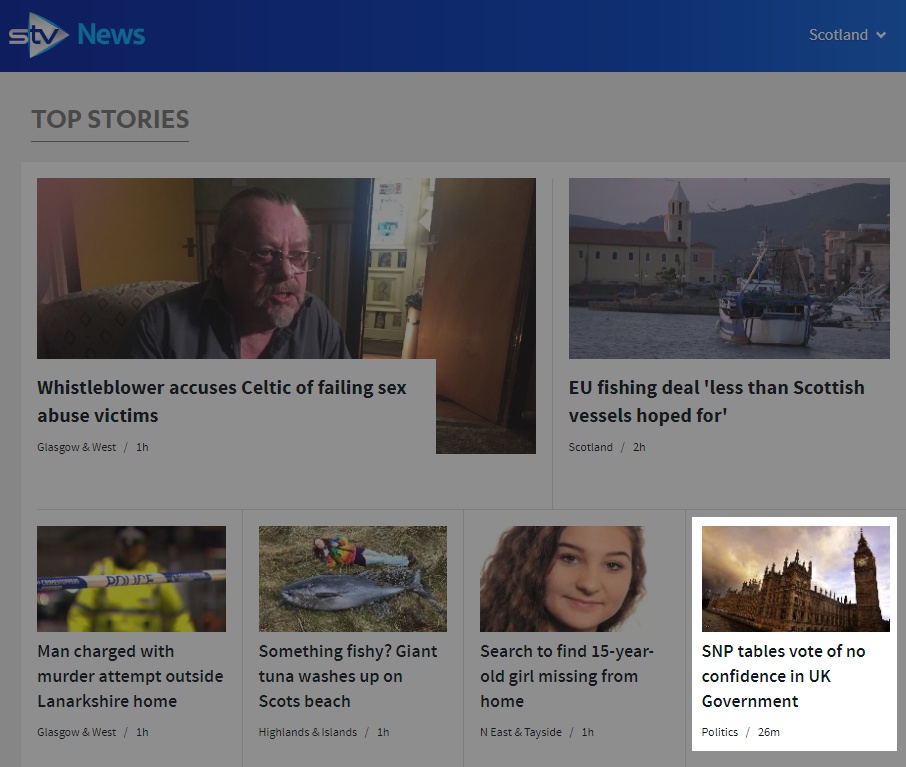
Task: Click the fishing harbour photo thumbnail
Action: [x=729, y=268]
